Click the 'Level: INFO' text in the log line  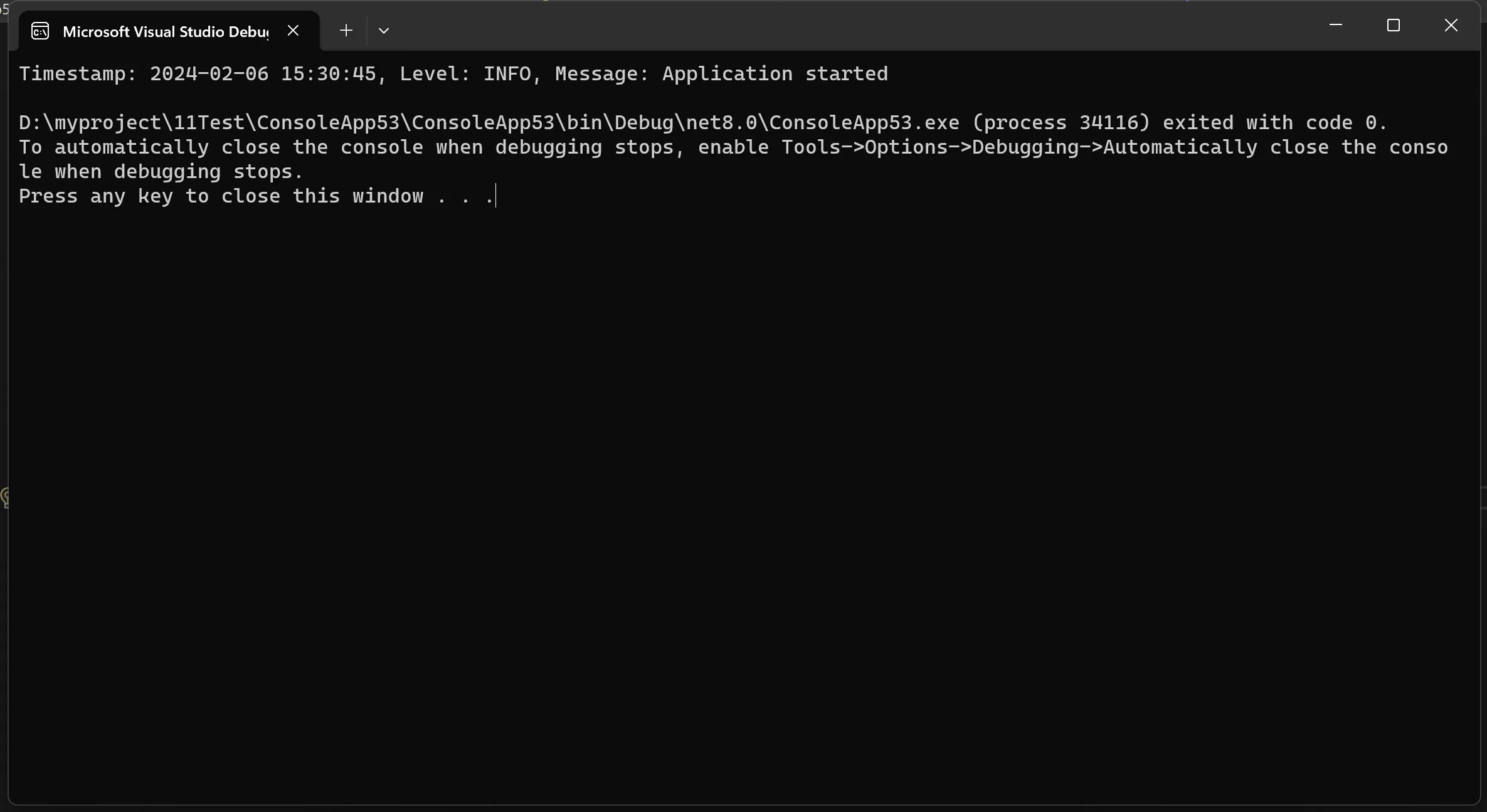[465, 74]
